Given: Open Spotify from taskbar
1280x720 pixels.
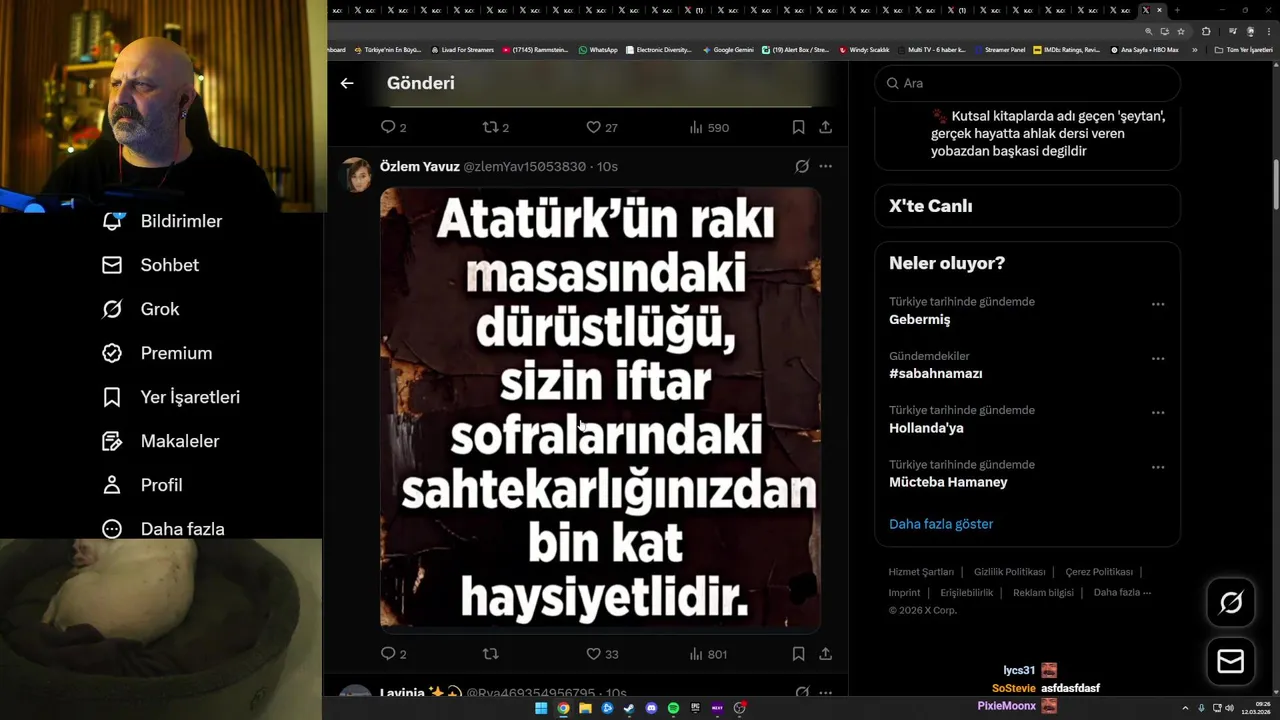Looking at the screenshot, I should 673,708.
